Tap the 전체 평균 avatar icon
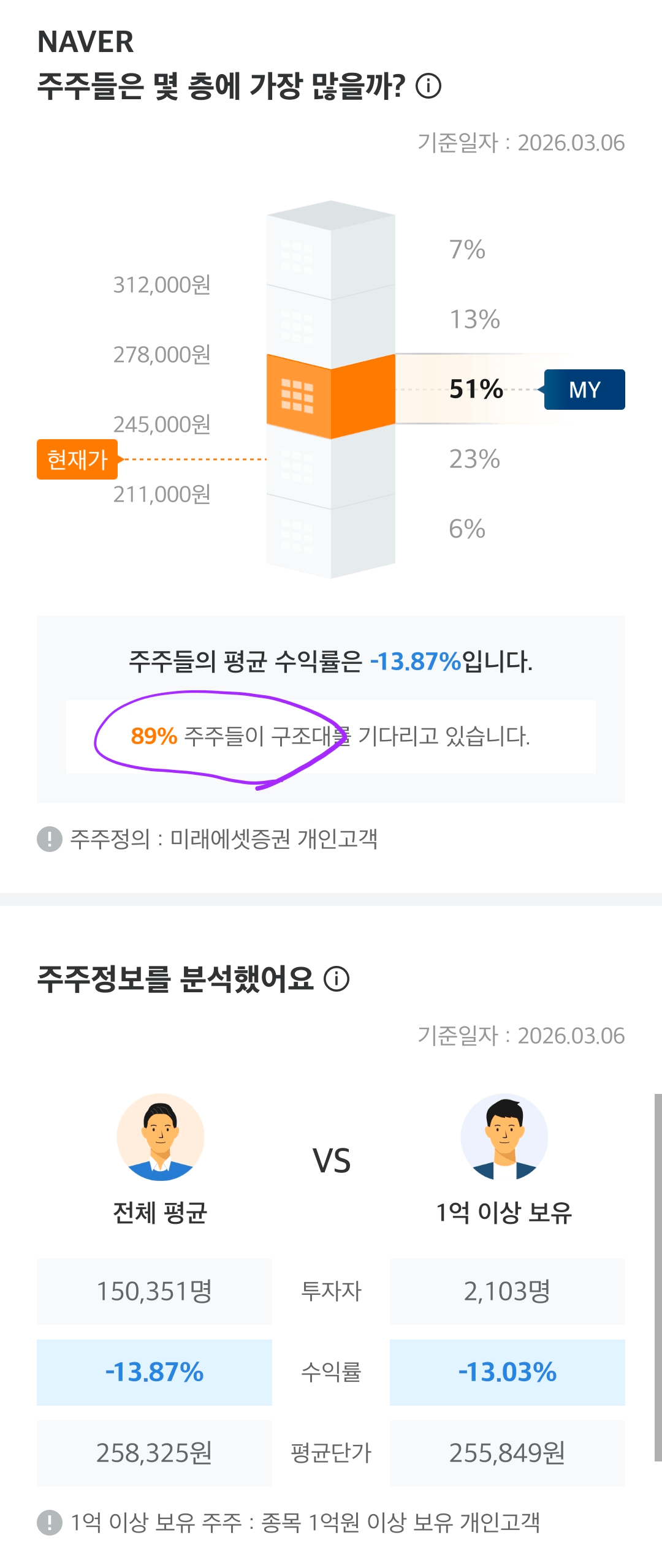This screenshot has height=1568, width=662. click(x=161, y=1137)
